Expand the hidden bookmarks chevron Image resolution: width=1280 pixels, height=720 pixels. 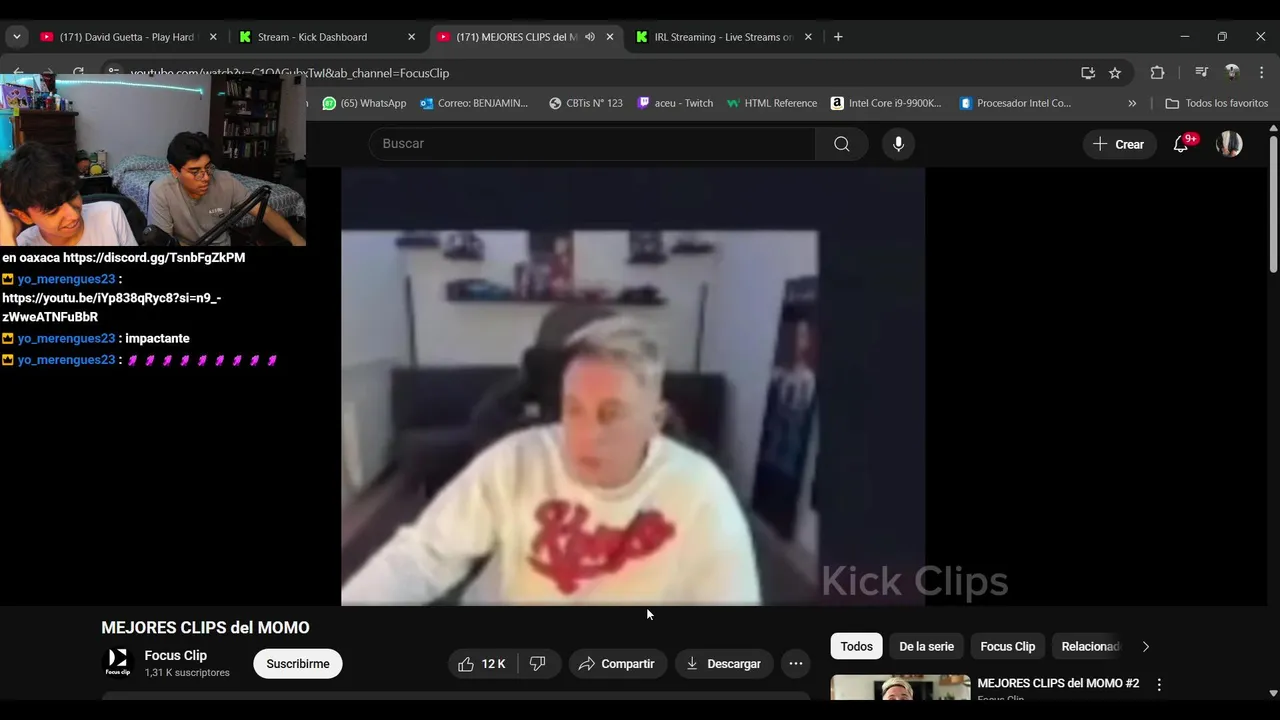1132,103
